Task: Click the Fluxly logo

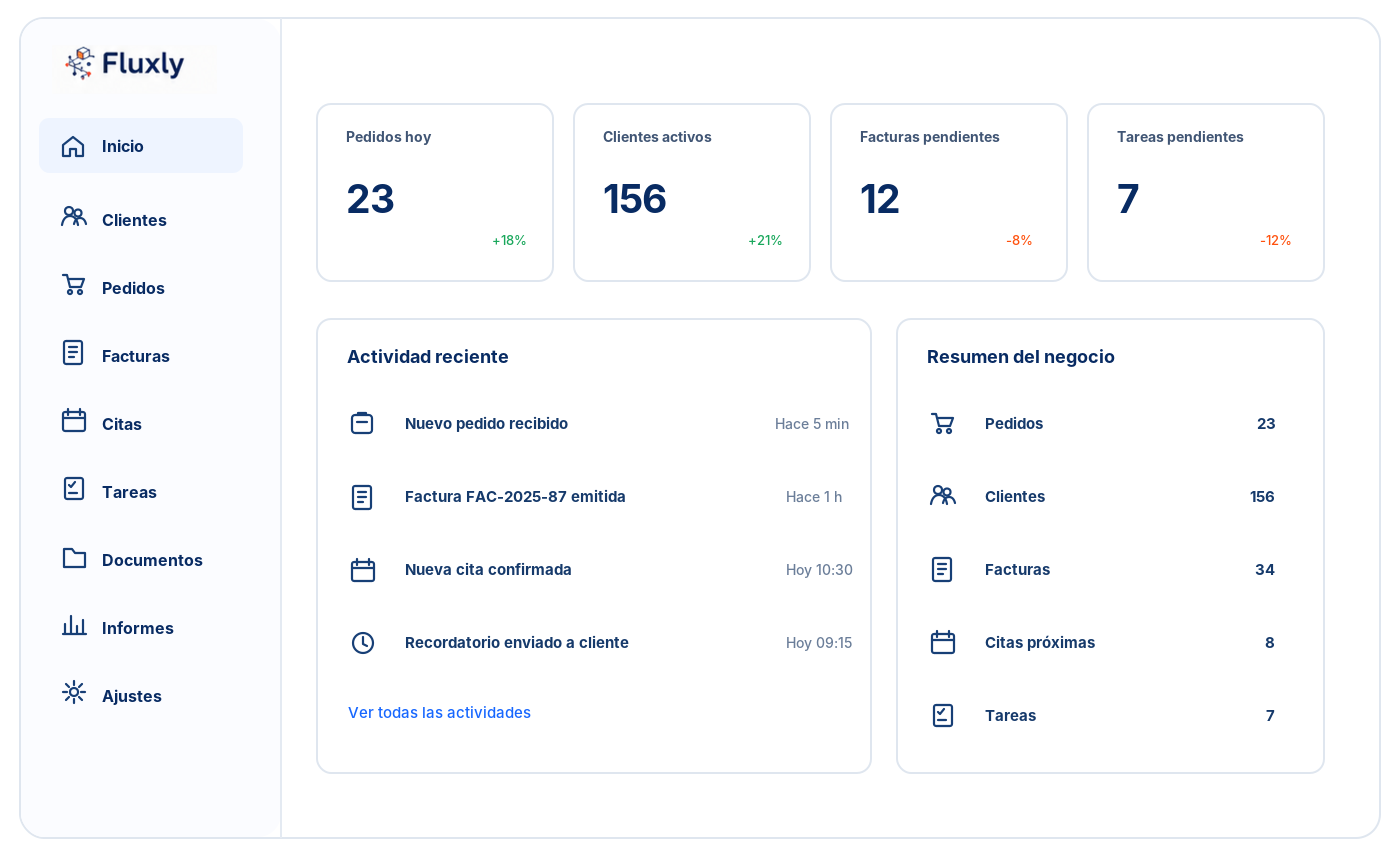Action: click(125, 64)
